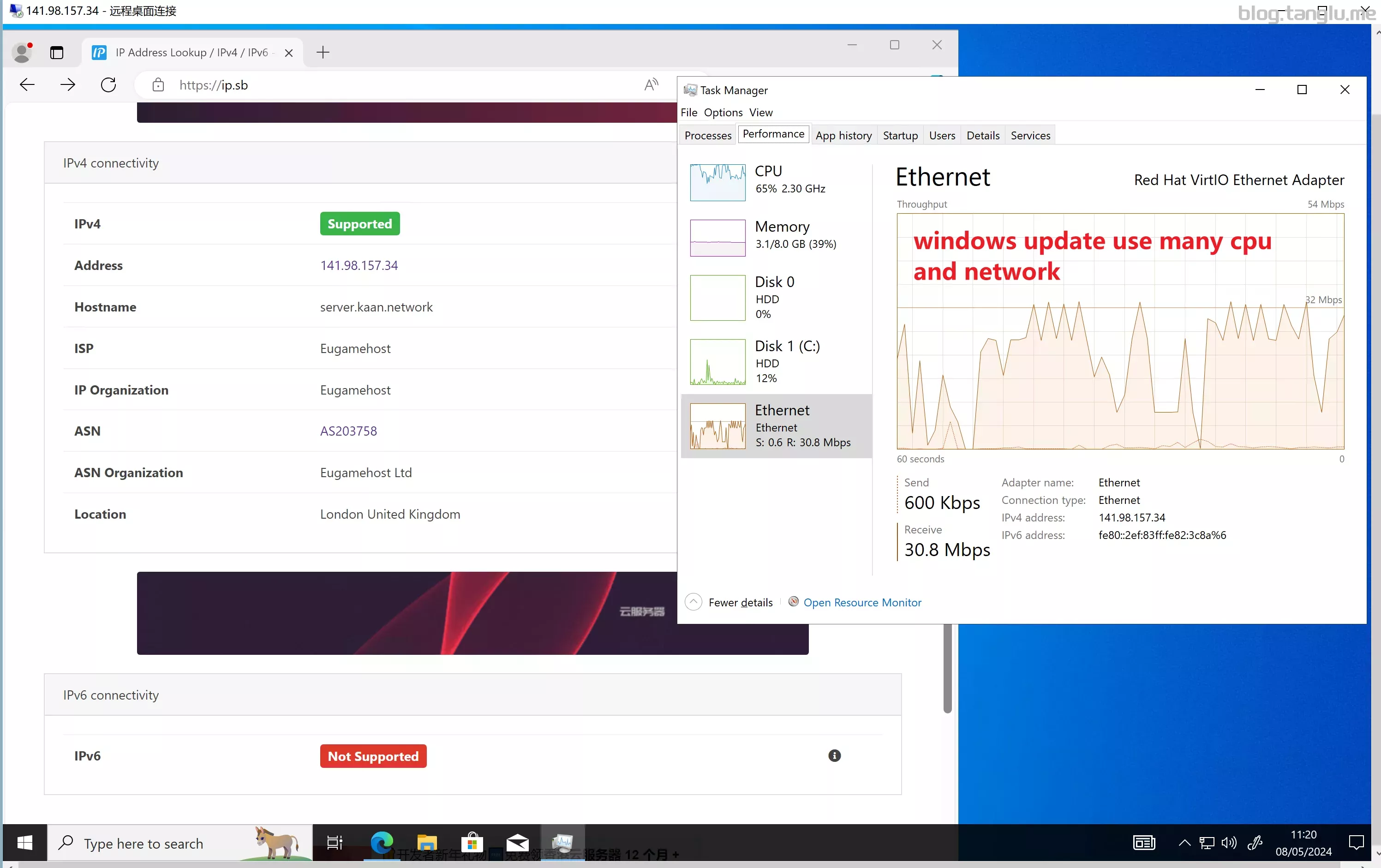Click the IPv6 info circle icon
The height and width of the screenshot is (868, 1381).
(x=834, y=755)
